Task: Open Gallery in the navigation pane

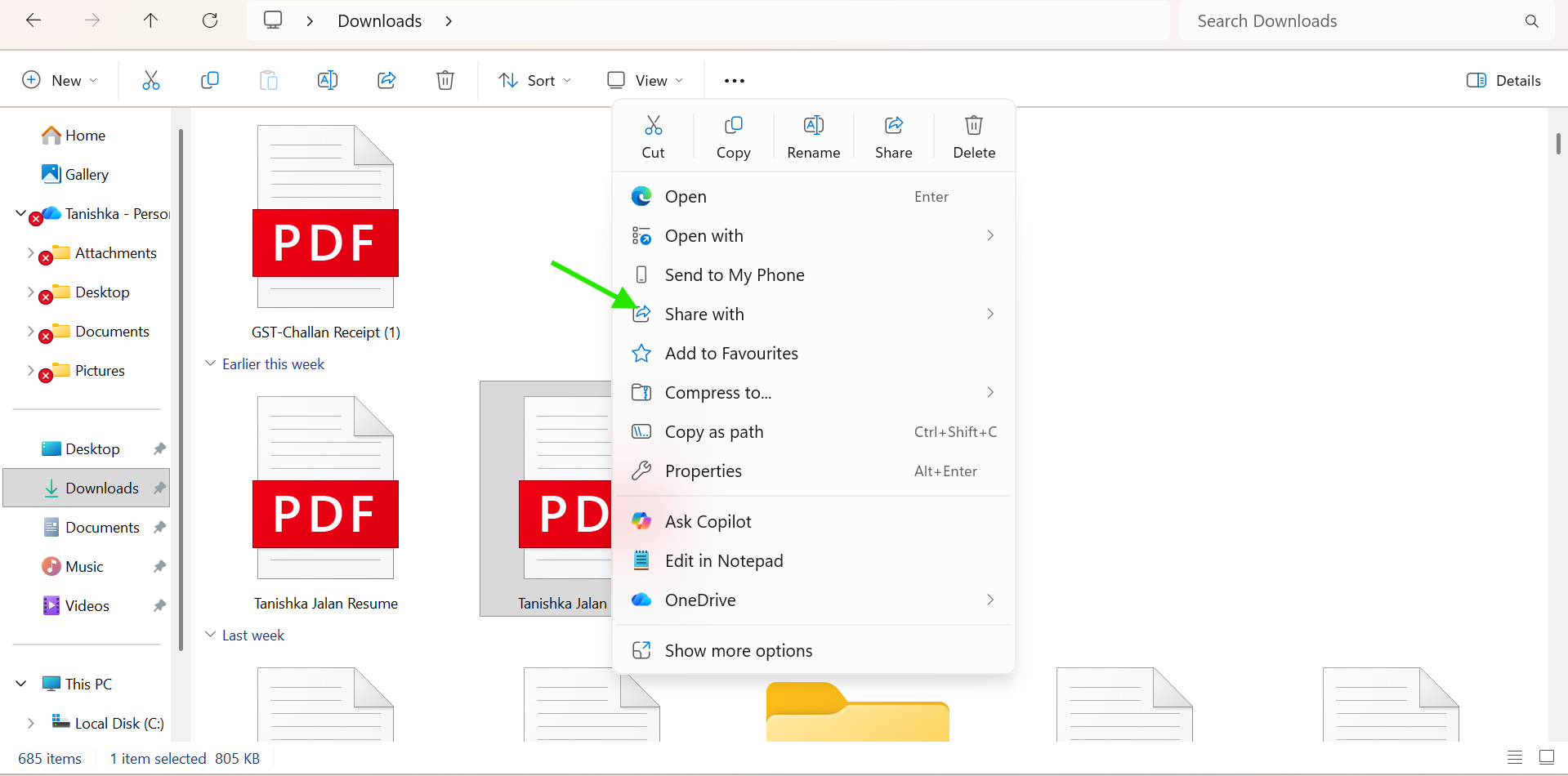Action: pyautogui.click(x=75, y=175)
